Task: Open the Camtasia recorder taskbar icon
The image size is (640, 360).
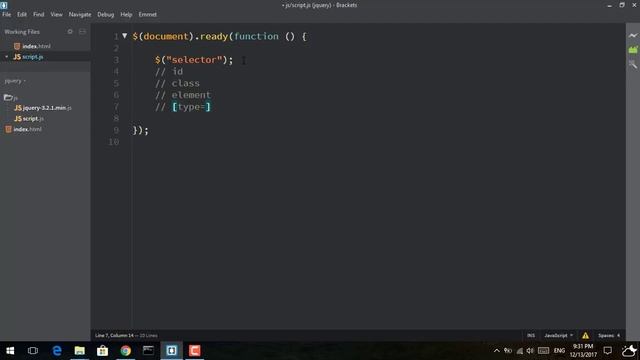Action: [195, 351]
